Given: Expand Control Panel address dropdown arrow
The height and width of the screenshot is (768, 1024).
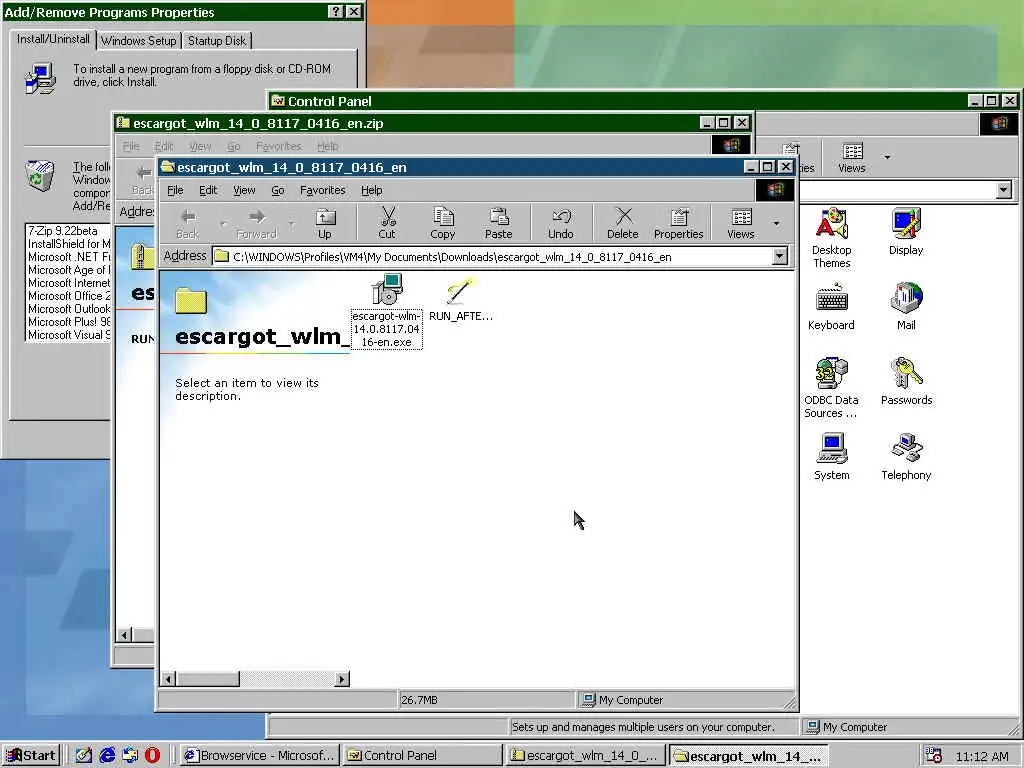Looking at the screenshot, I should pyautogui.click(x=1004, y=190).
